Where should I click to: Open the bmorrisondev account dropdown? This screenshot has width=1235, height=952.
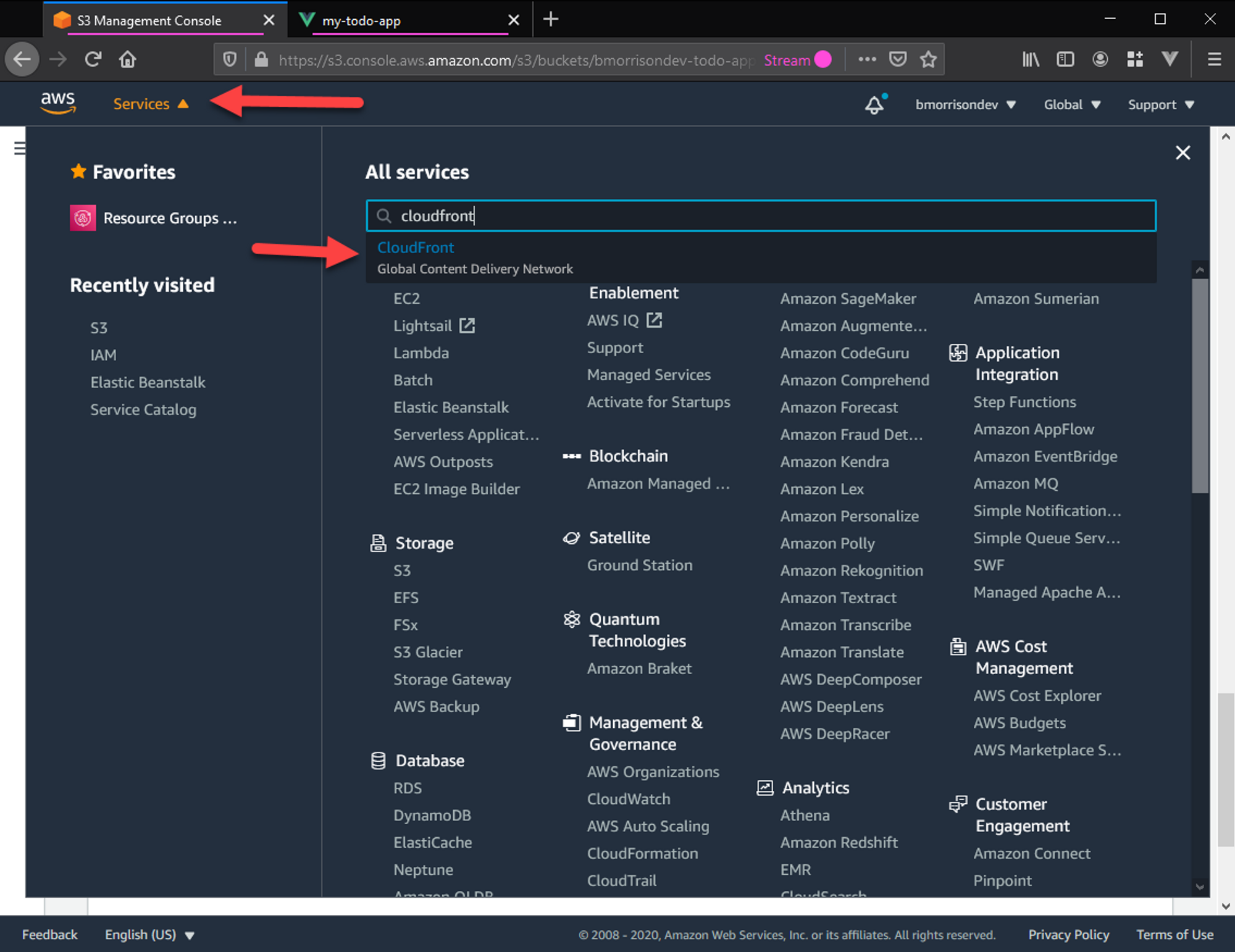965,104
